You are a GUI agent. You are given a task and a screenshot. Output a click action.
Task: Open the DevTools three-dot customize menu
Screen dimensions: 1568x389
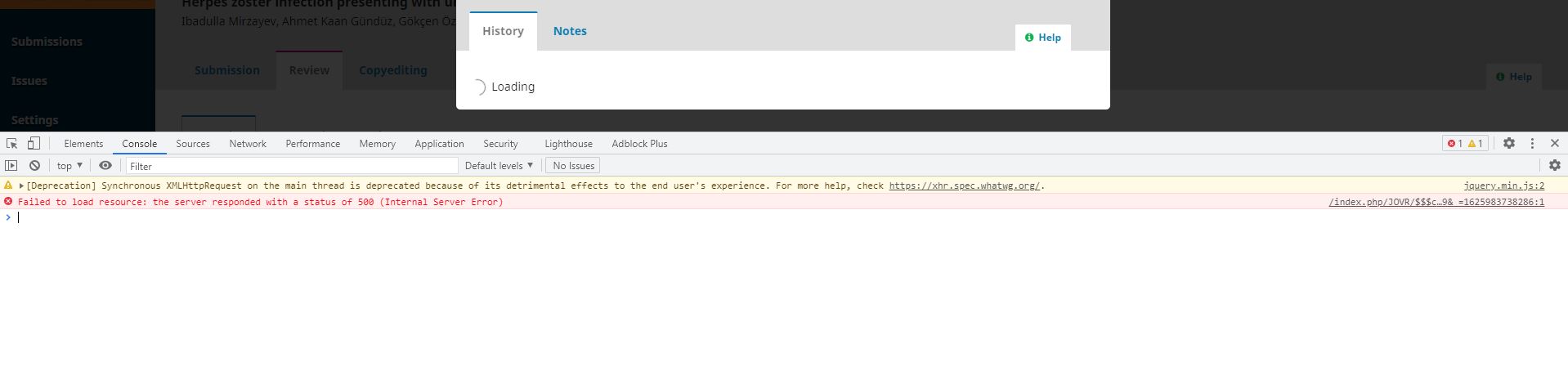click(1532, 143)
